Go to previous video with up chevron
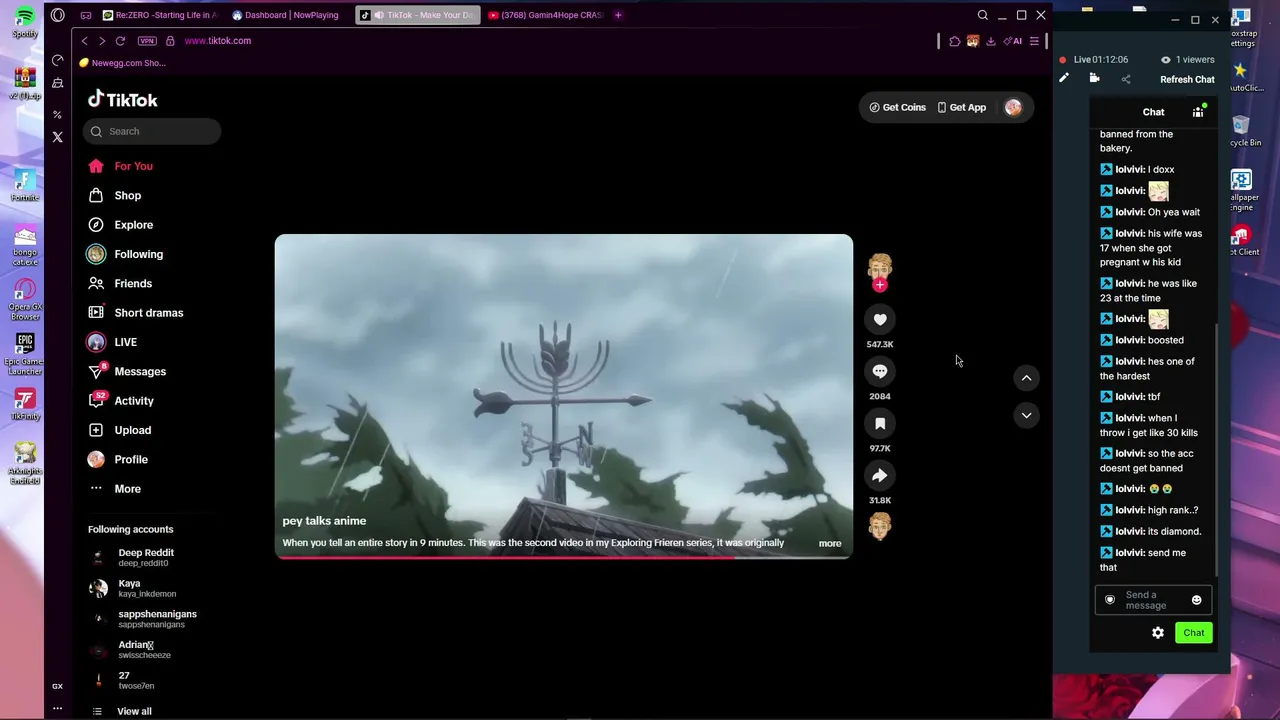This screenshot has height=720, width=1280. click(1026, 378)
